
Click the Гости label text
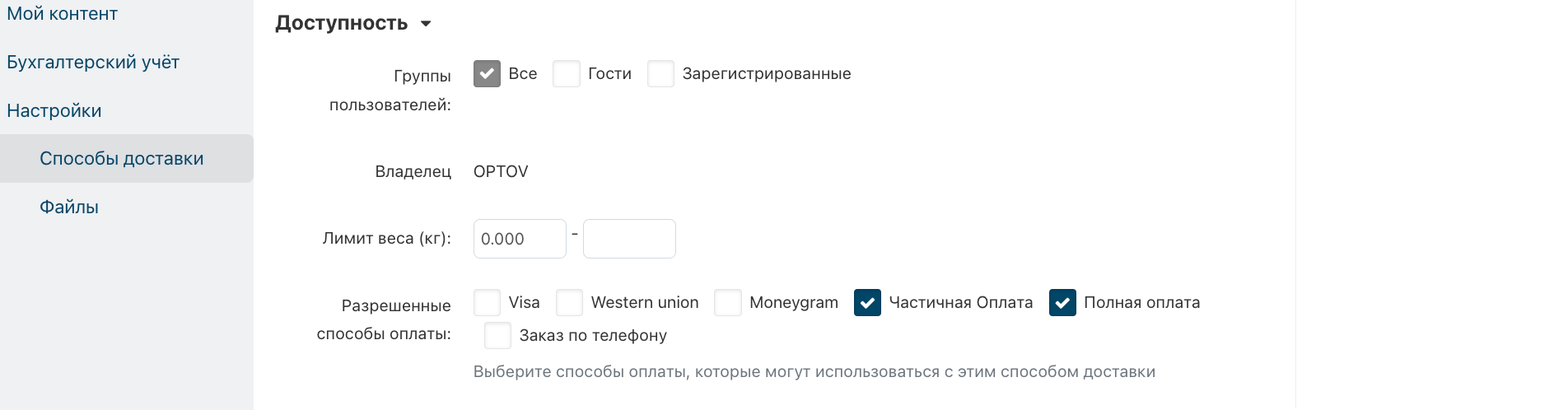click(x=609, y=74)
